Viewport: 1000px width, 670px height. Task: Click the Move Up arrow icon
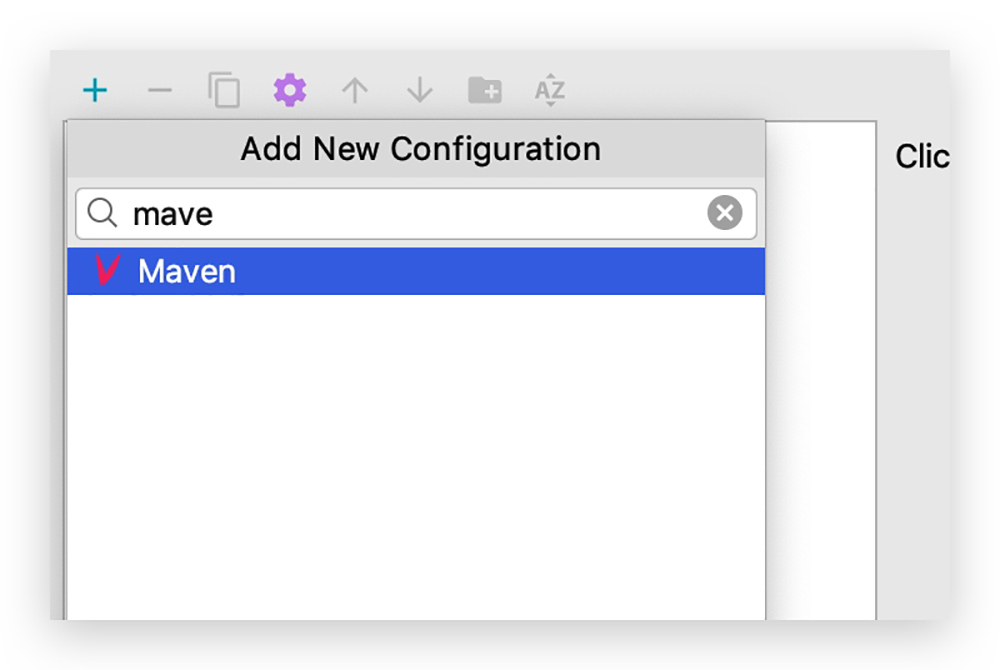point(354,91)
